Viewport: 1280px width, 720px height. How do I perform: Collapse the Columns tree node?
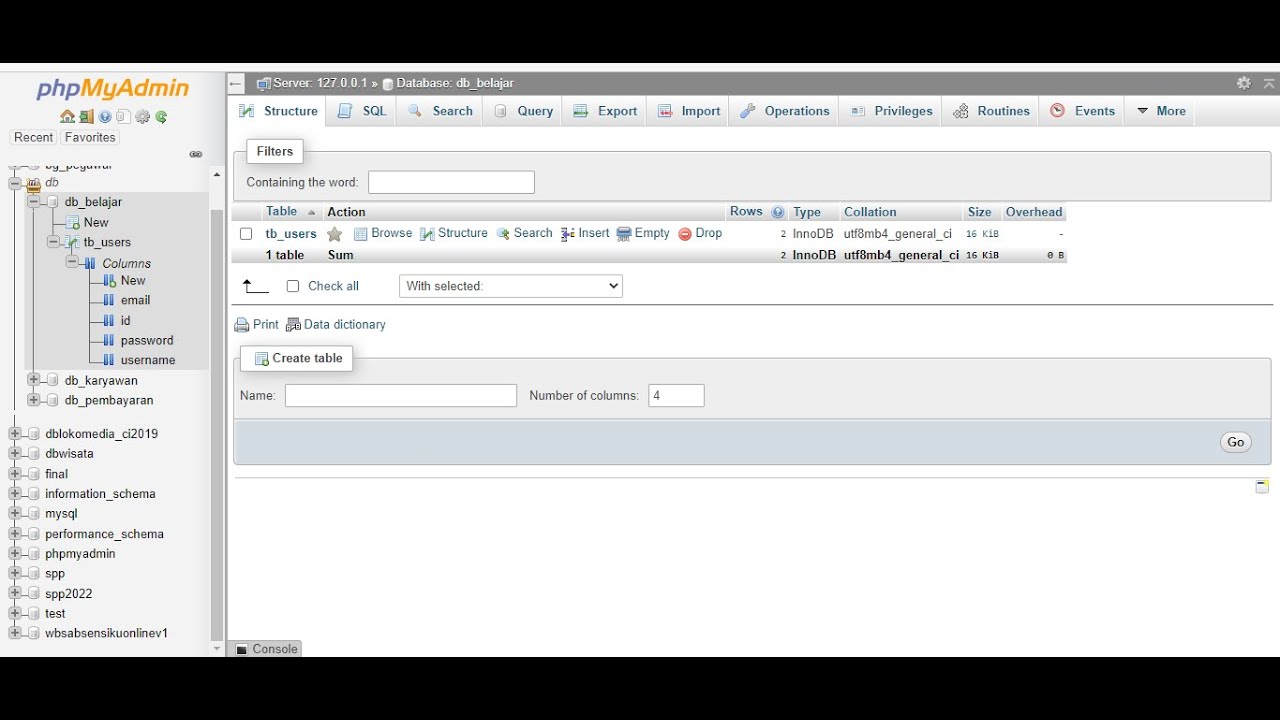tap(72, 263)
